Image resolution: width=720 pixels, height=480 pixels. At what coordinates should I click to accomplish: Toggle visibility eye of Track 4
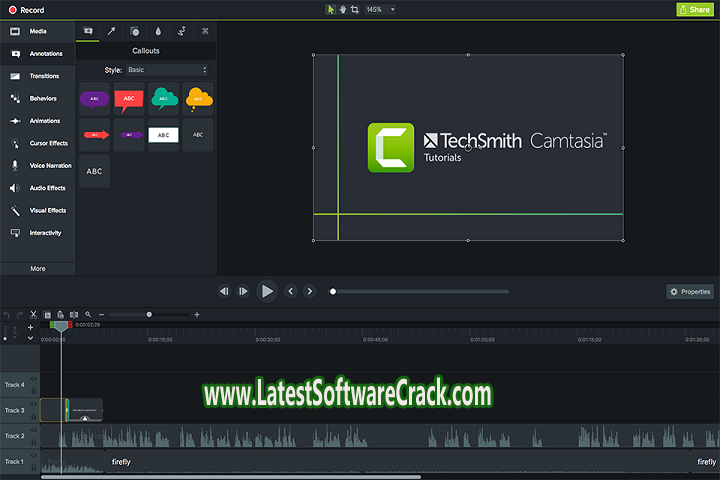pyautogui.click(x=34, y=379)
